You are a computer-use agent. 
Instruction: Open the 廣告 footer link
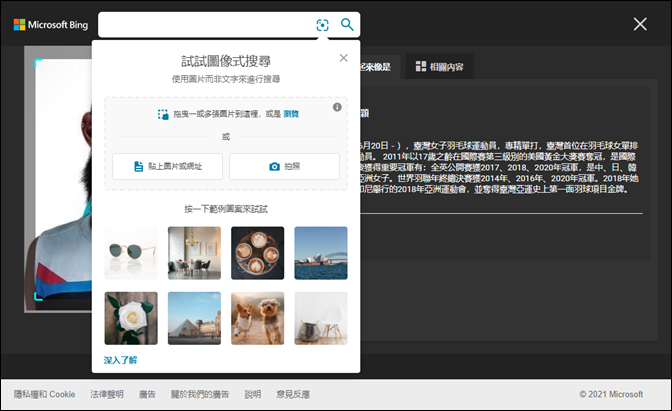147,394
